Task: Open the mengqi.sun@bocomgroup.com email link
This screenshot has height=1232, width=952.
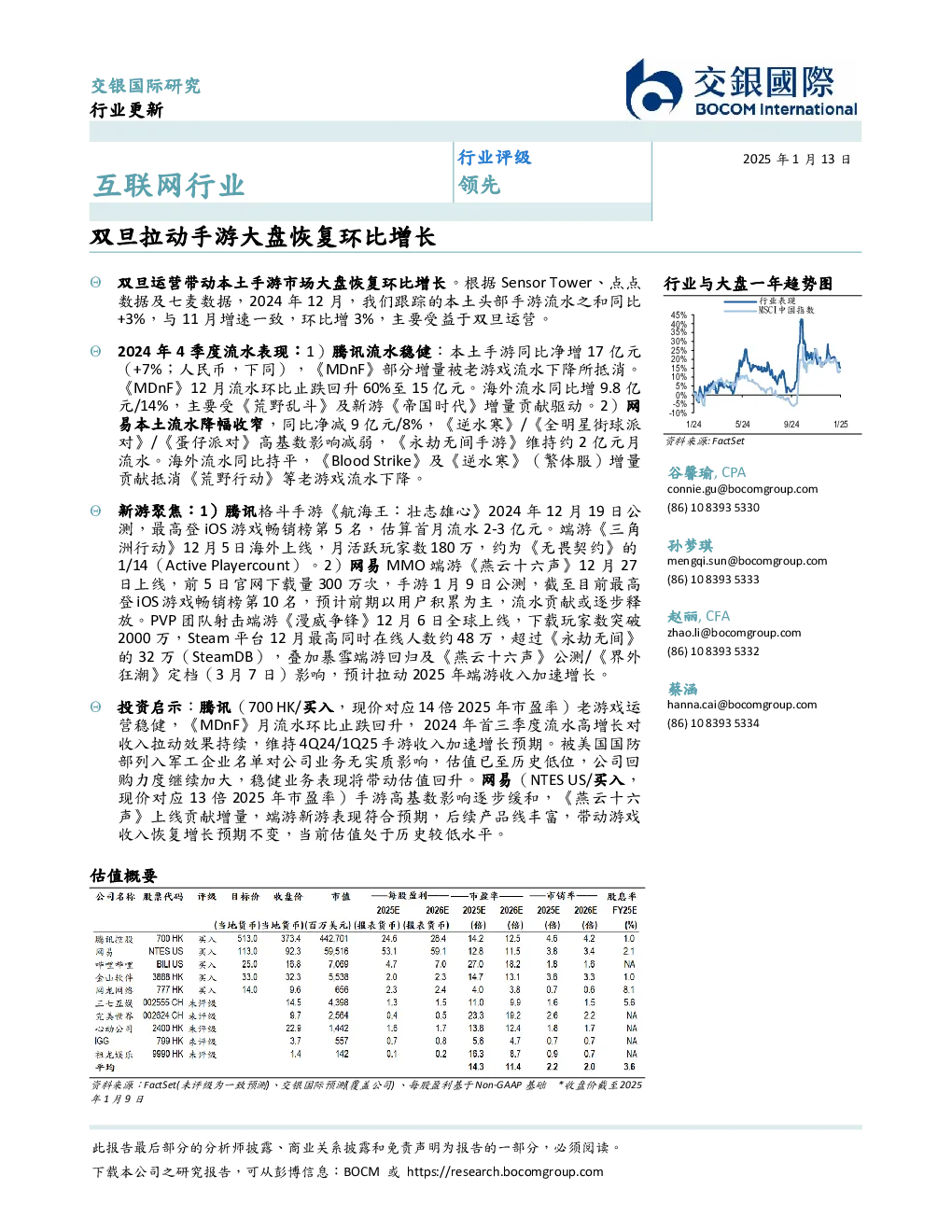Action: coord(747,561)
